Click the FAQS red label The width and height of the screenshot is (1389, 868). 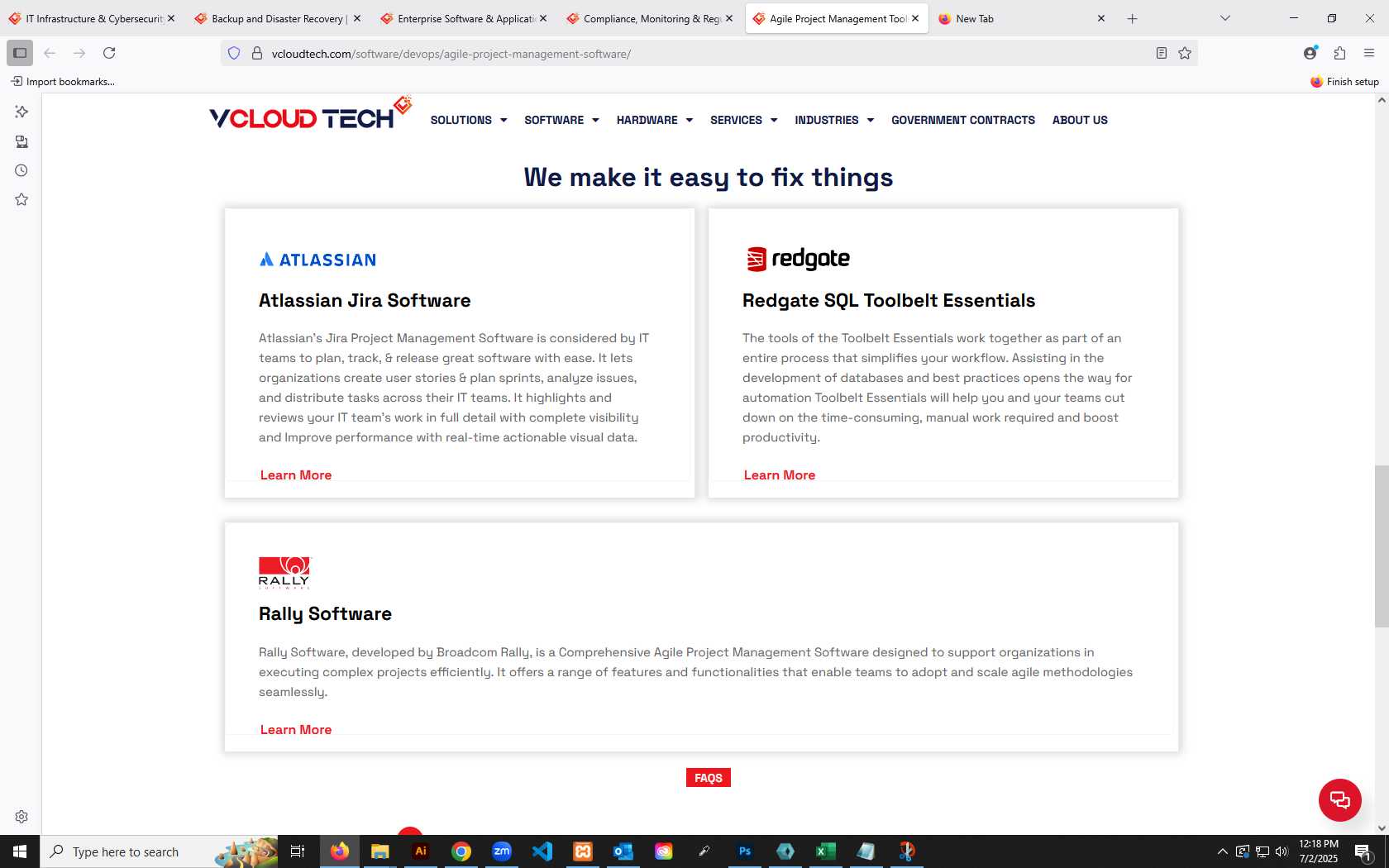pyautogui.click(x=709, y=778)
